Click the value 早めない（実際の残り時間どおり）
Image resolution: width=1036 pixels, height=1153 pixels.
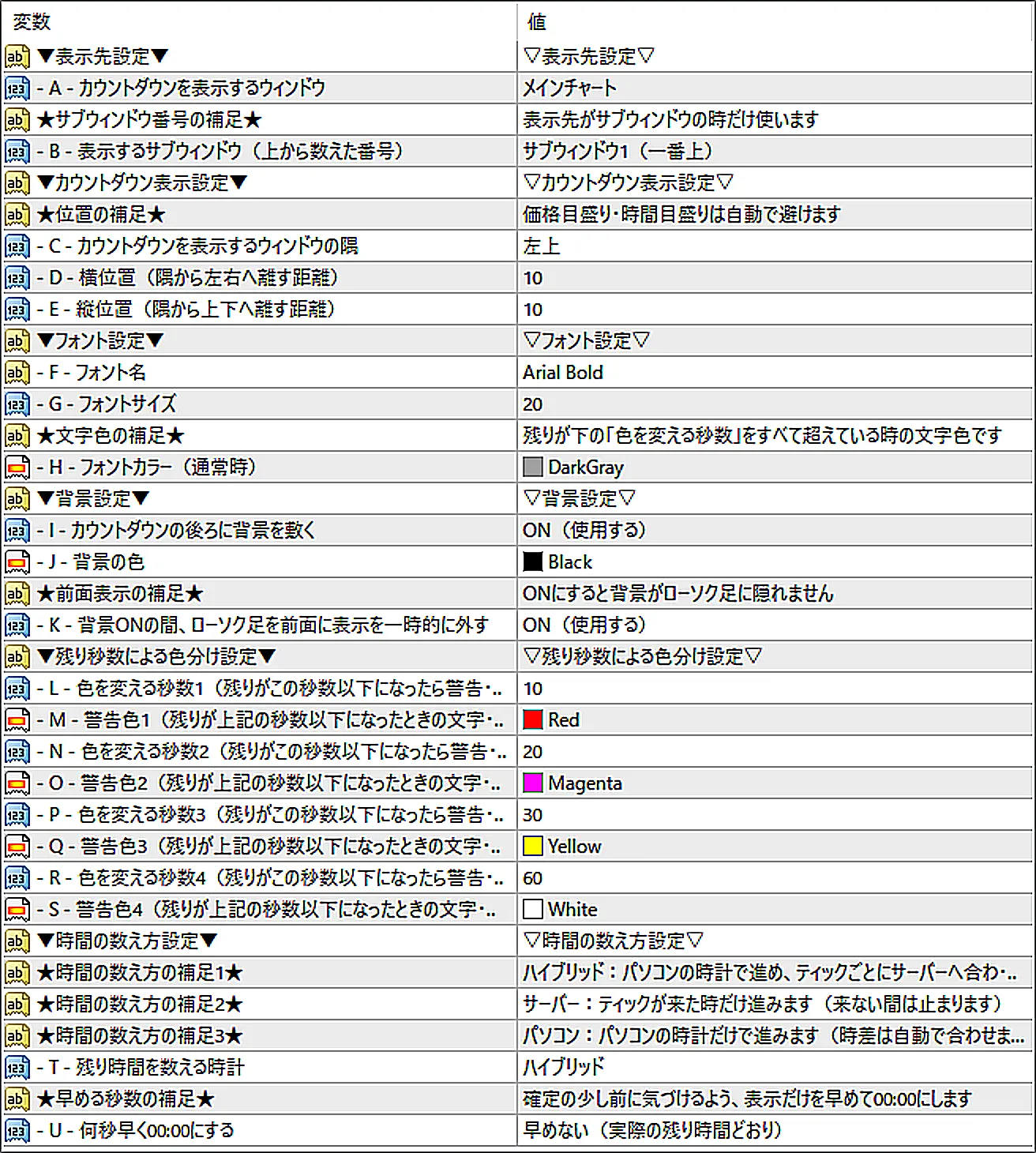[653, 1131]
